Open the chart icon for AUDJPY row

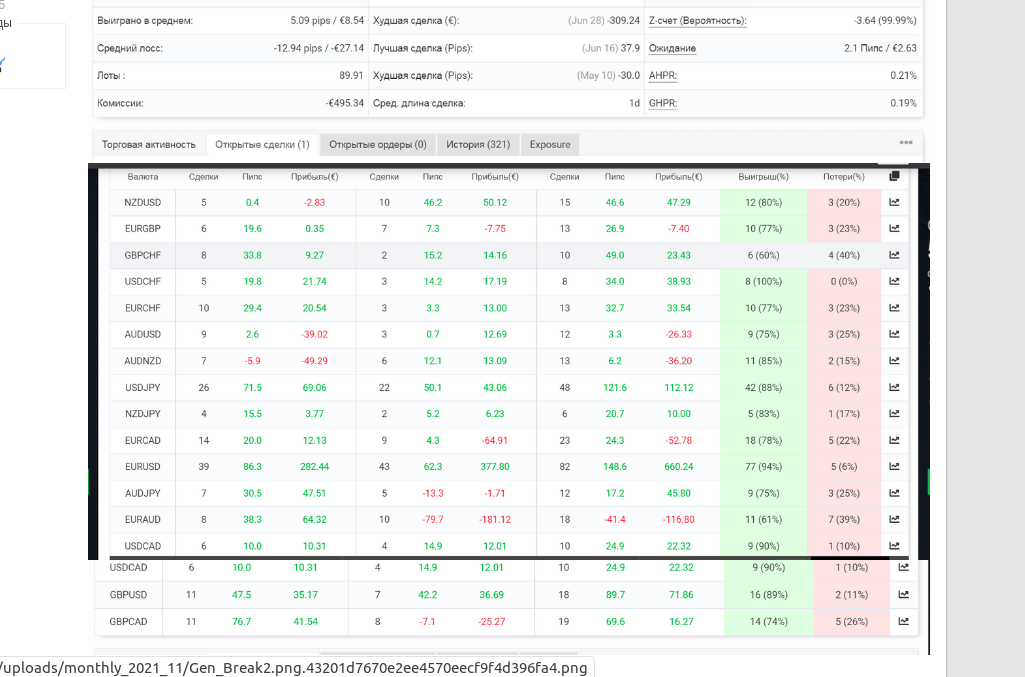pos(894,493)
